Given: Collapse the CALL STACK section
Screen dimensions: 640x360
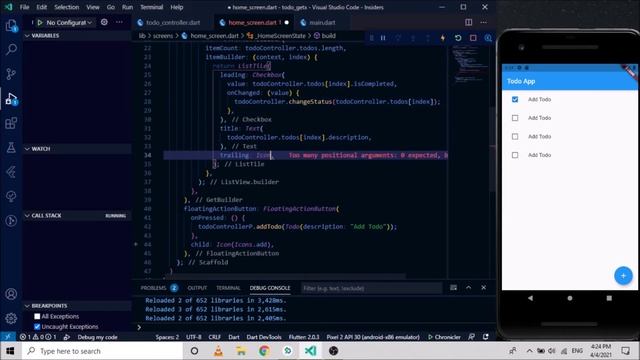Looking at the screenshot, I should tap(77, 216).
